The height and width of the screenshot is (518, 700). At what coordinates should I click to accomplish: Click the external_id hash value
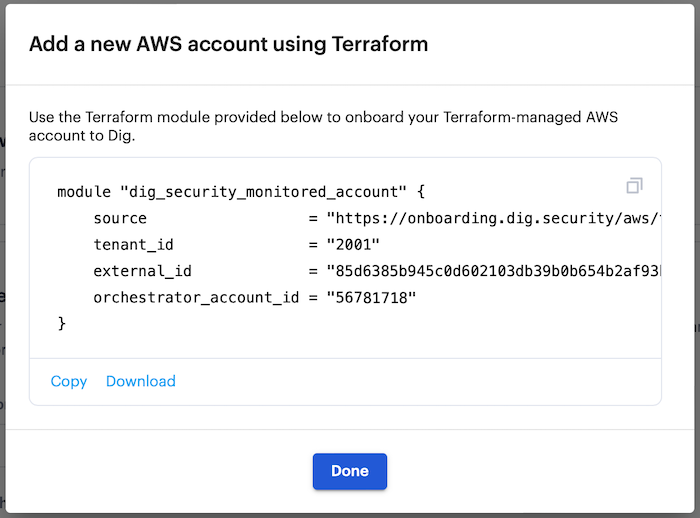click(x=494, y=271)
